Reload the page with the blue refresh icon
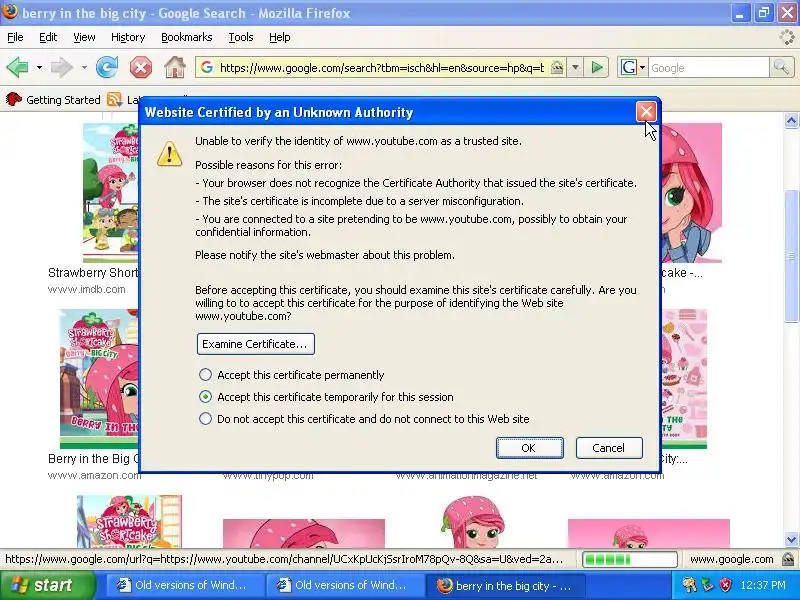Viewport: 800px width, 600px height. pos(107,67)
